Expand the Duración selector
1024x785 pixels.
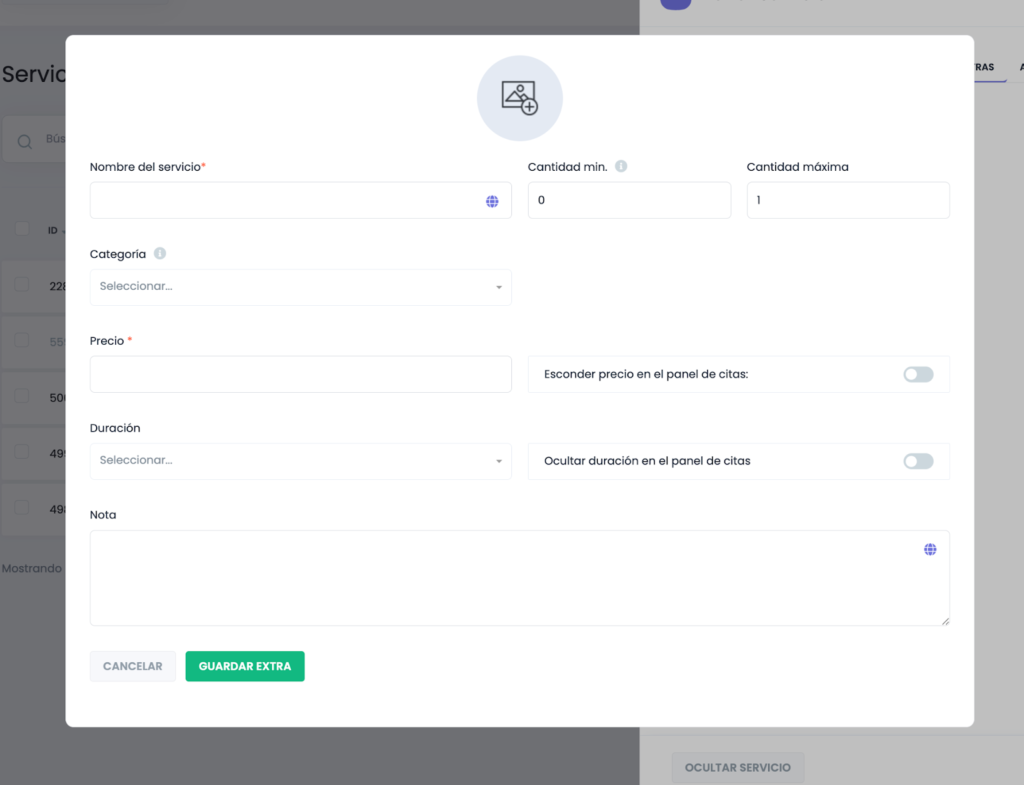(300, 461)
